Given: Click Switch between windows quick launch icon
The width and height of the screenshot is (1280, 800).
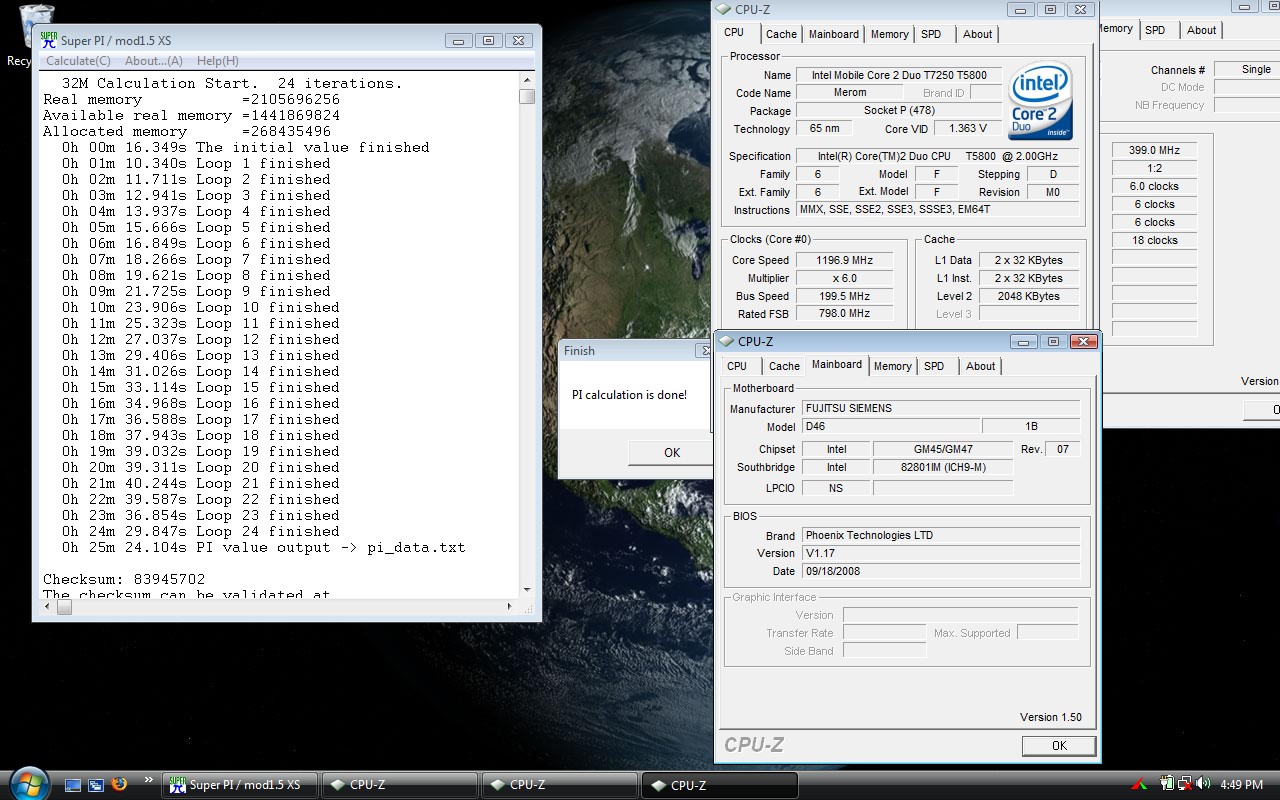Looking at the screenshot, I should 96,785.
